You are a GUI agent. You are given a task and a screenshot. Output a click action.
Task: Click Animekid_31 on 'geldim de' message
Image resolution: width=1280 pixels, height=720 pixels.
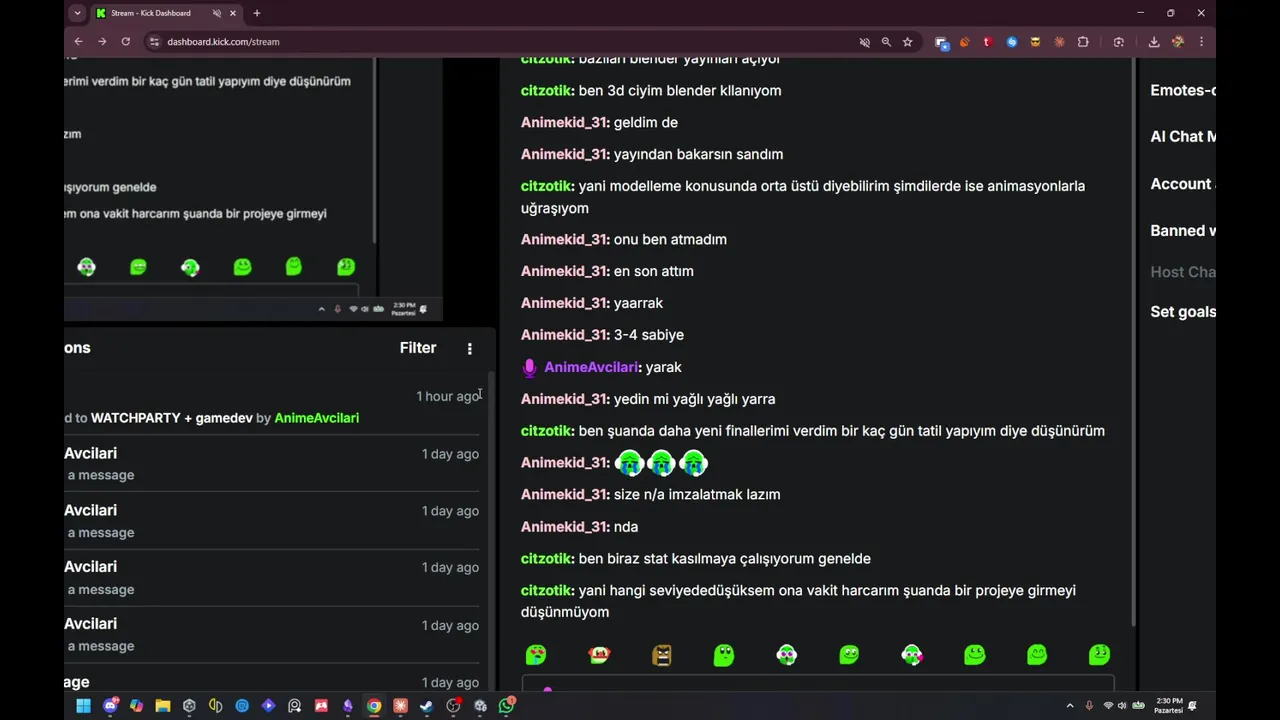click(565, 122)
